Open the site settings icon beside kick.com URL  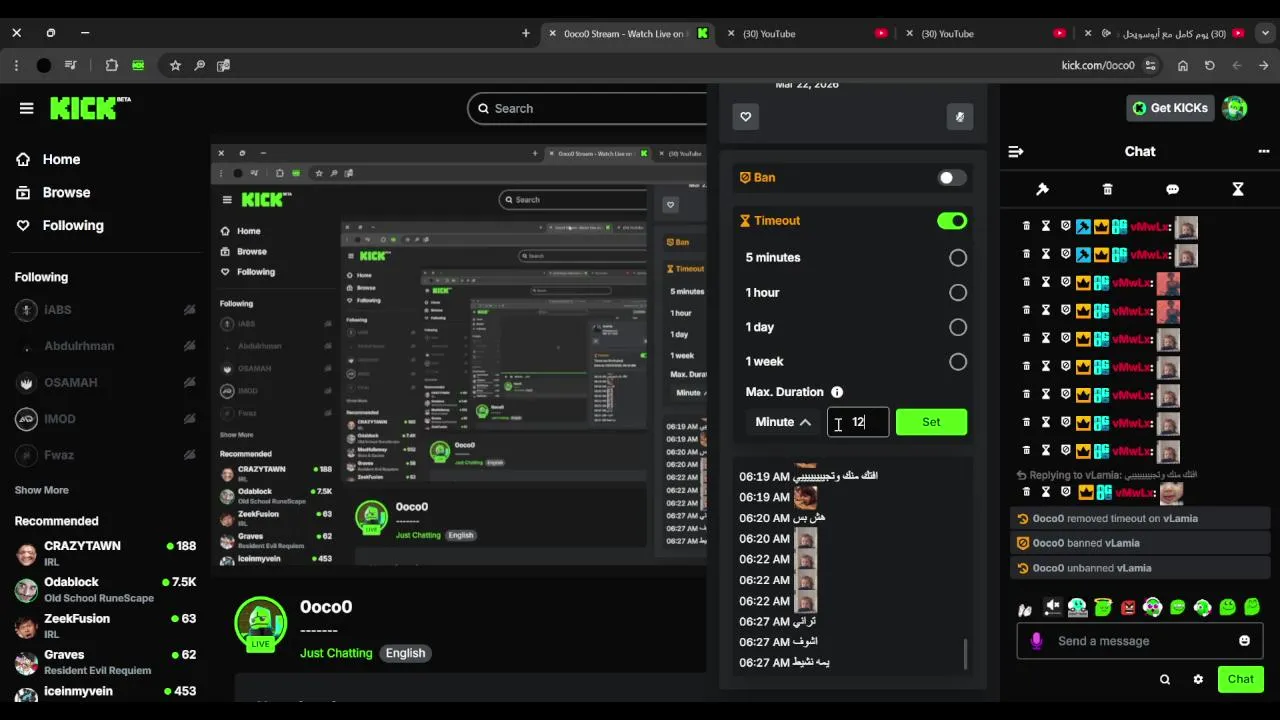coord(1150,65)
